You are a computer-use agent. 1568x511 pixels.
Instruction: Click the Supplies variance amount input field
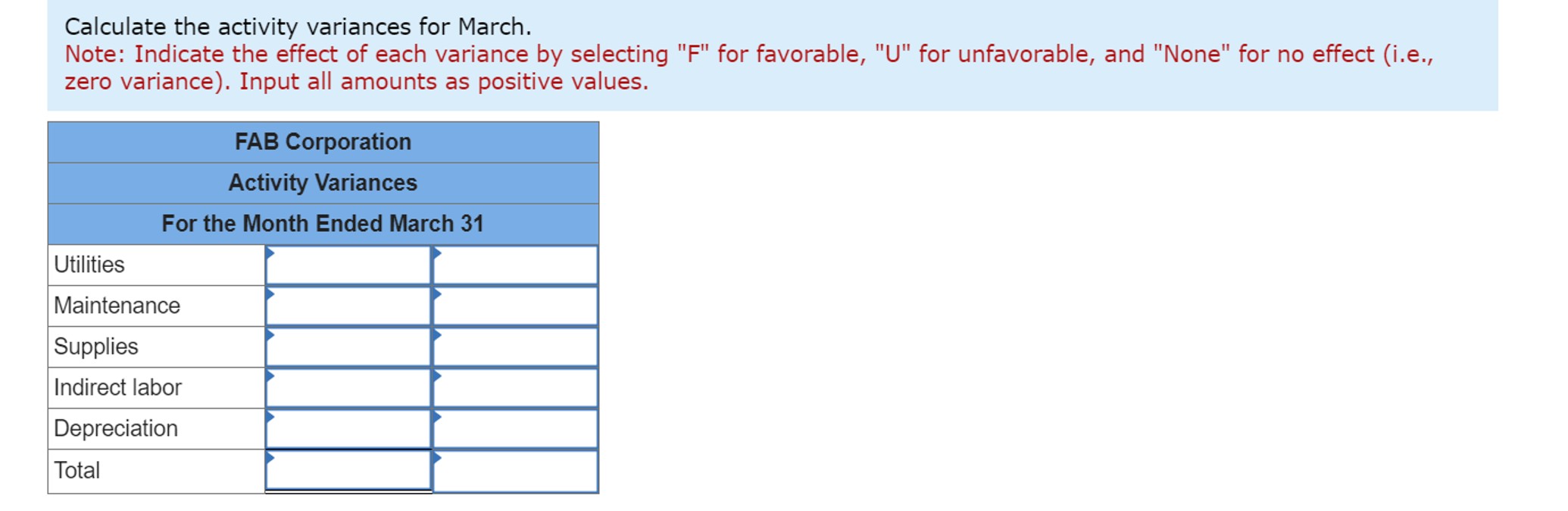348,347
